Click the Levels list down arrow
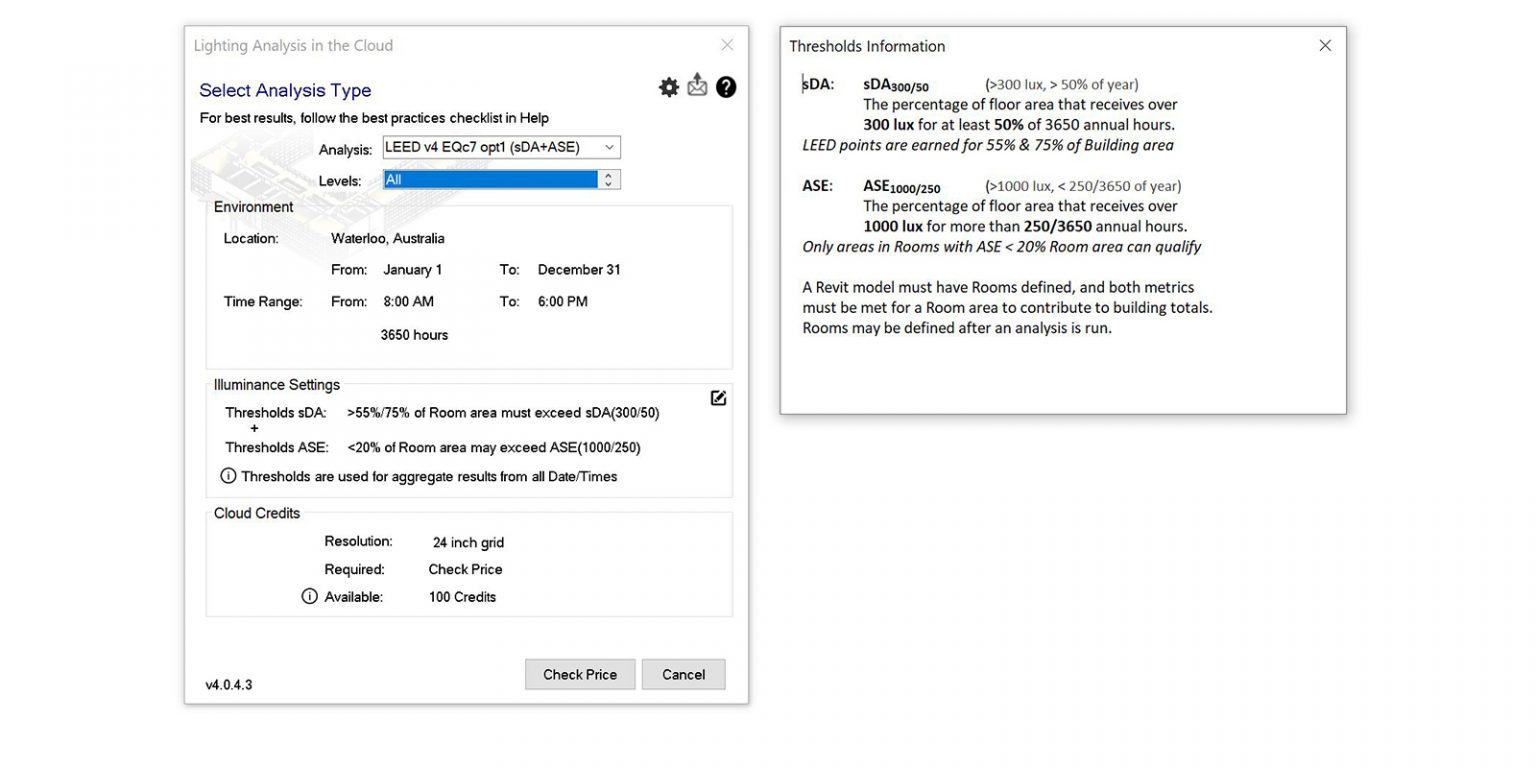The width and height of the screenshot is (1536, 768). (608, 184)
